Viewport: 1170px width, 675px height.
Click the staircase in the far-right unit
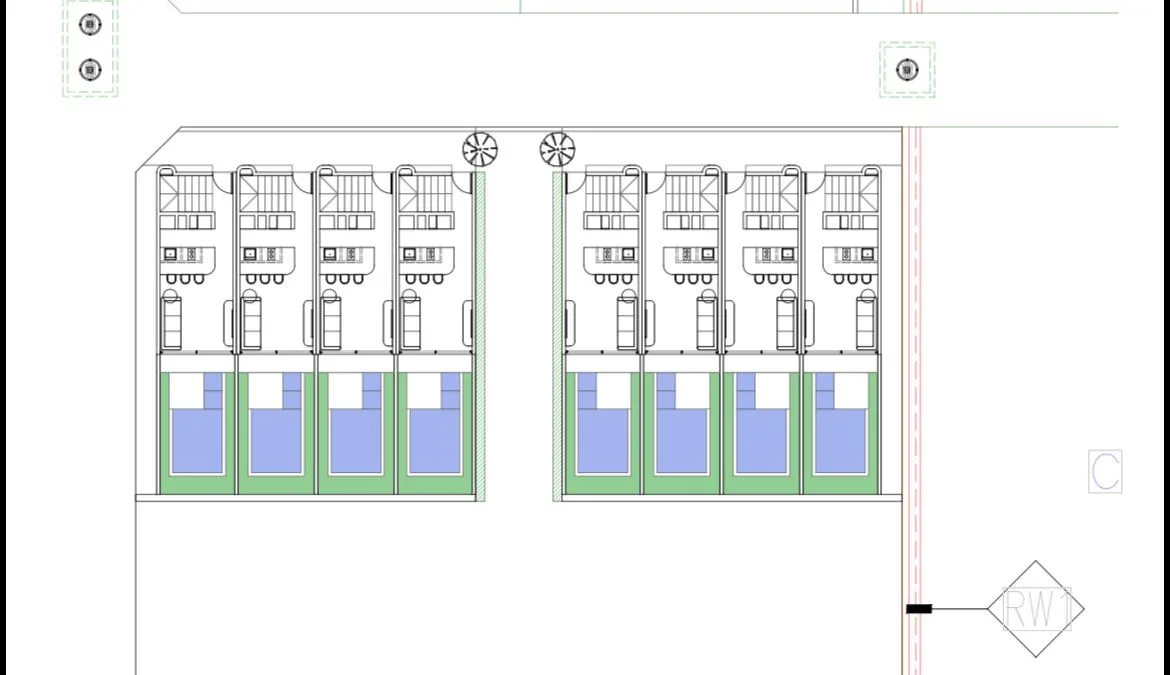click(851, 192)
